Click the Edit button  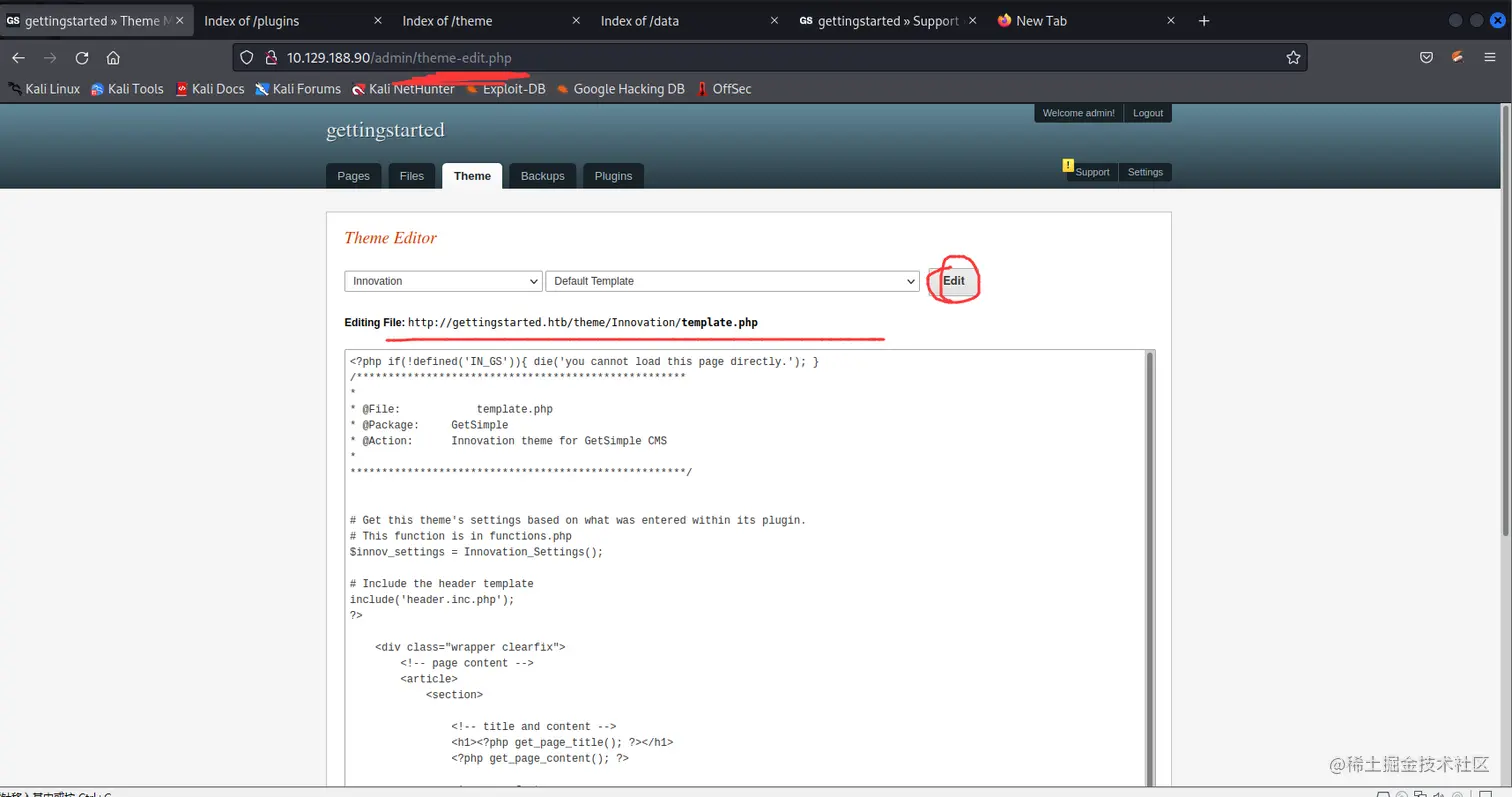953,281
